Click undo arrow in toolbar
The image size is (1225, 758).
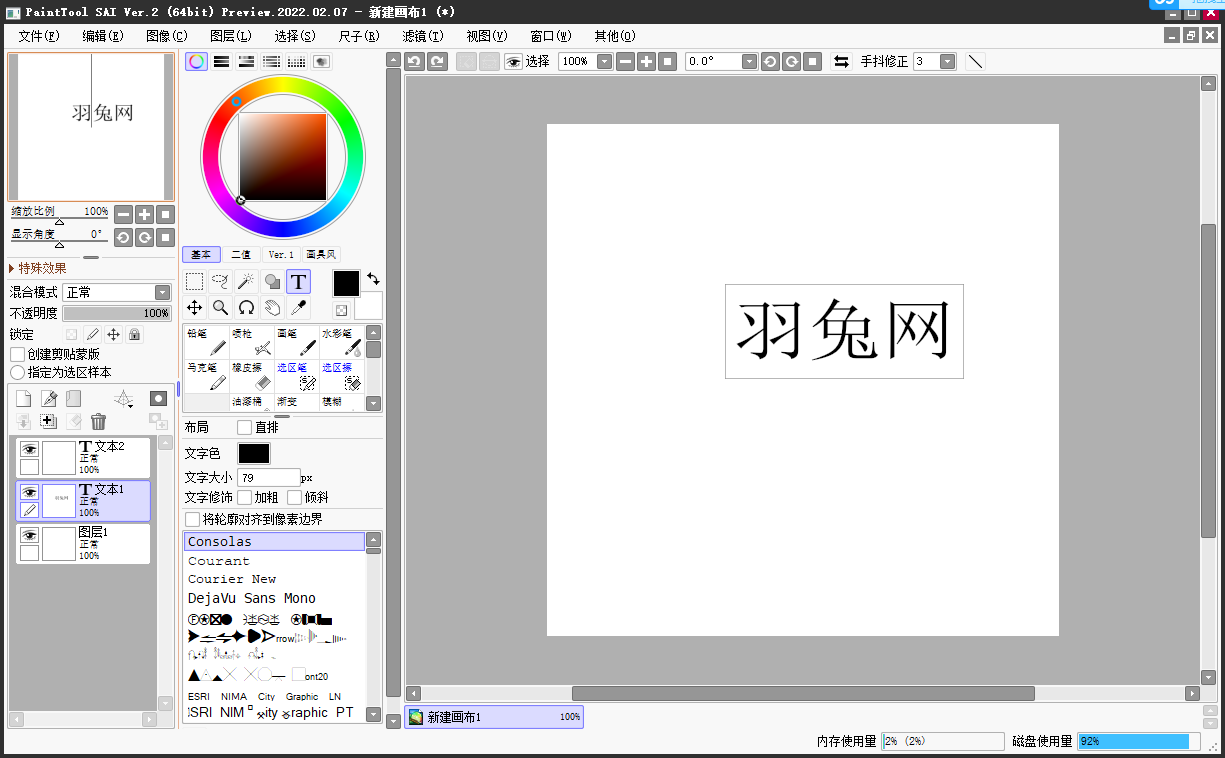(415, 61)
